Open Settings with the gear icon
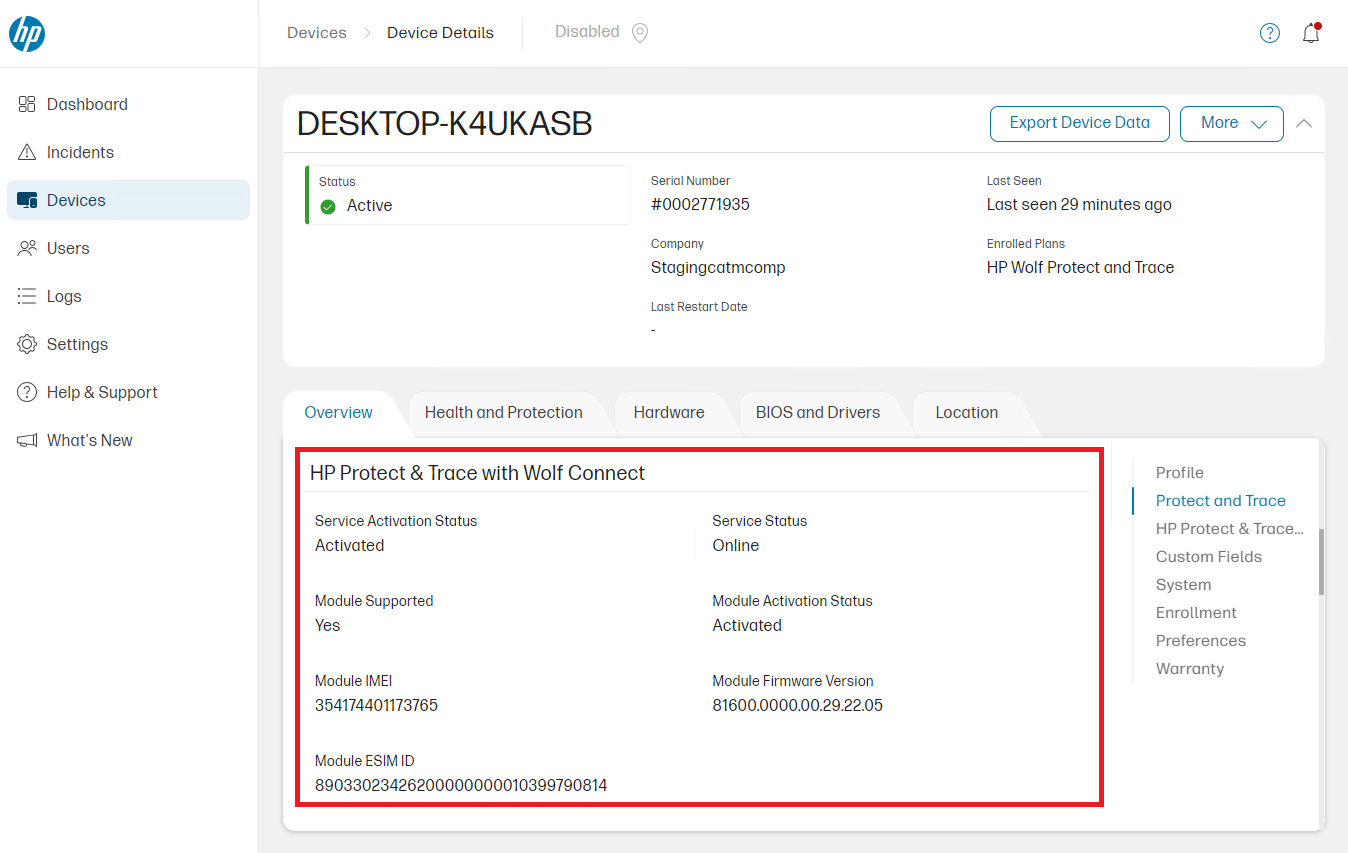Image resolution: width=1348 pixels, height=853 pixels. pos(26,344)
